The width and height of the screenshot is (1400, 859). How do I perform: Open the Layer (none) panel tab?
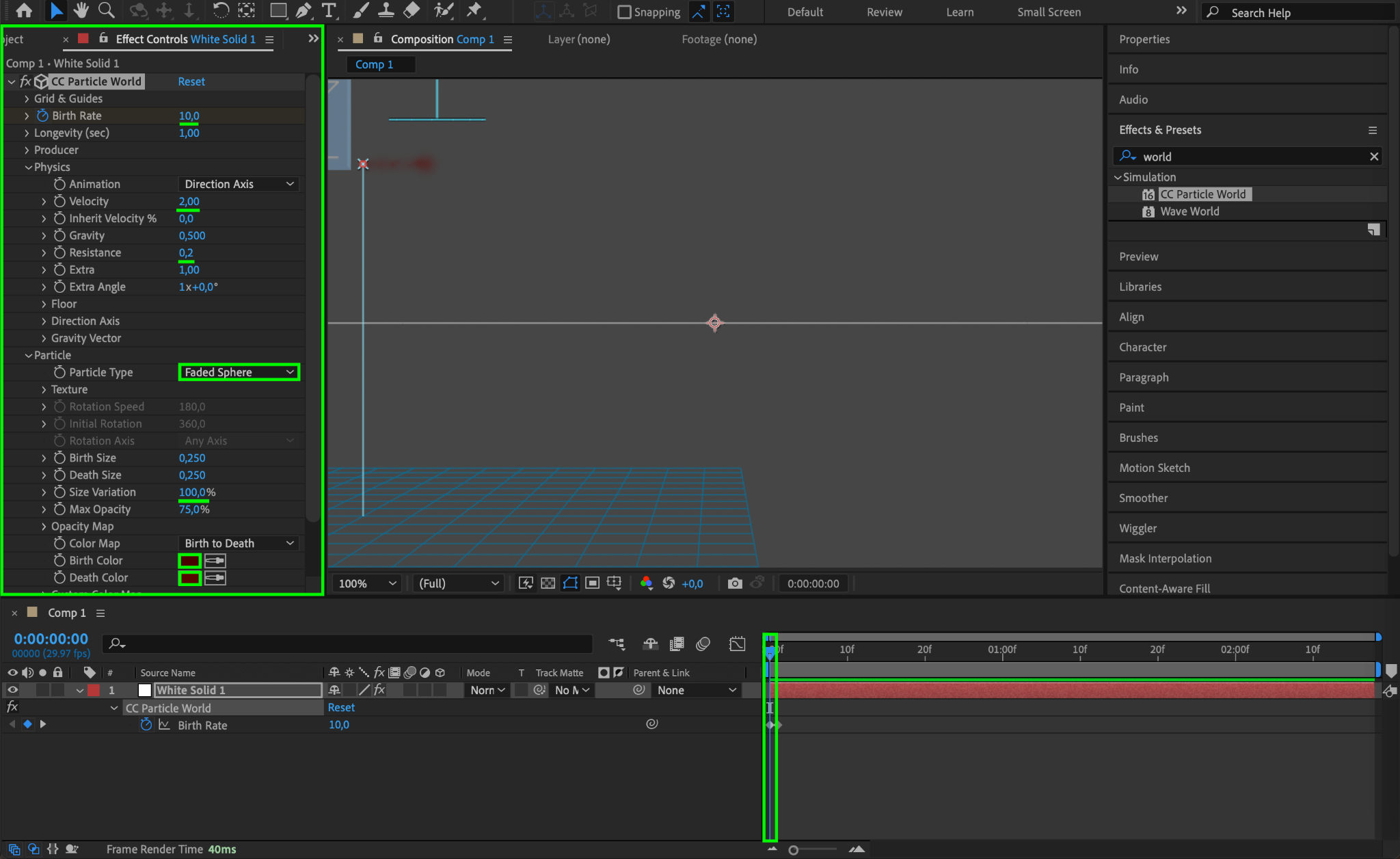[x=578, y=40]
